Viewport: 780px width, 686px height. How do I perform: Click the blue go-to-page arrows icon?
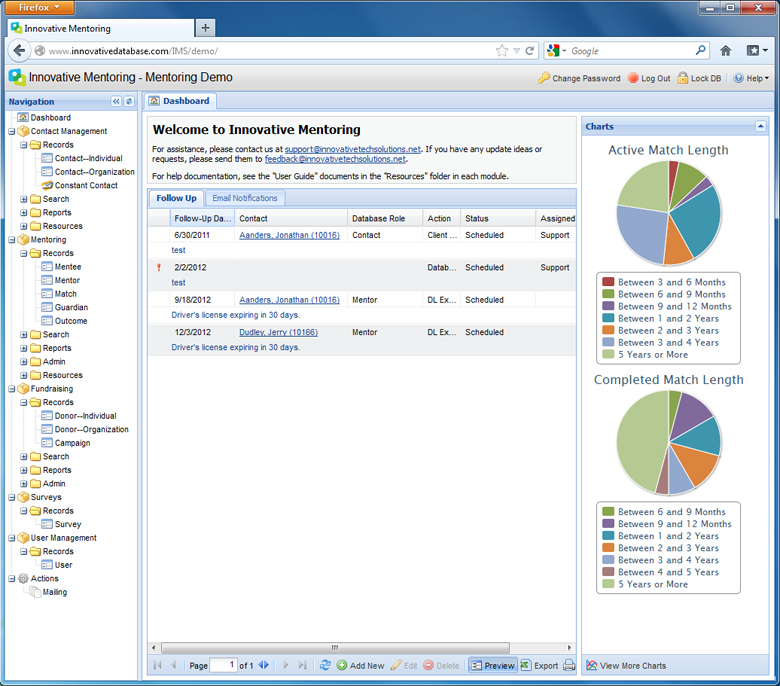tap(264, 665)
